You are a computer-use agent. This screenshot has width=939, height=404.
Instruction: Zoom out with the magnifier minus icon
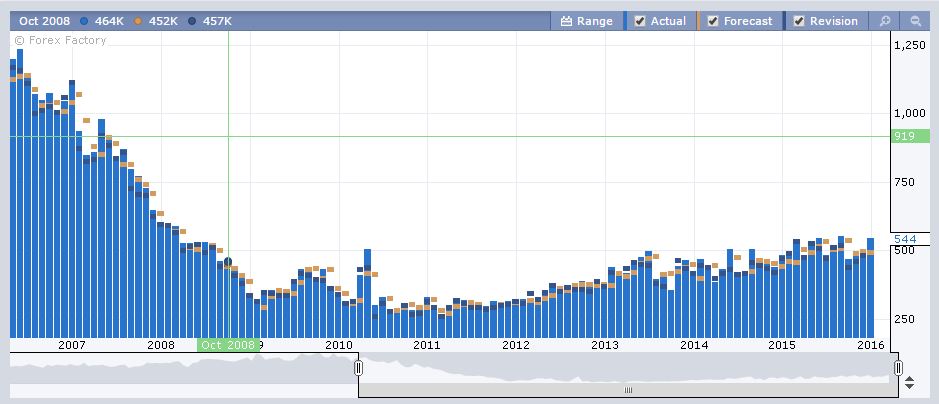tap(915, 21)
